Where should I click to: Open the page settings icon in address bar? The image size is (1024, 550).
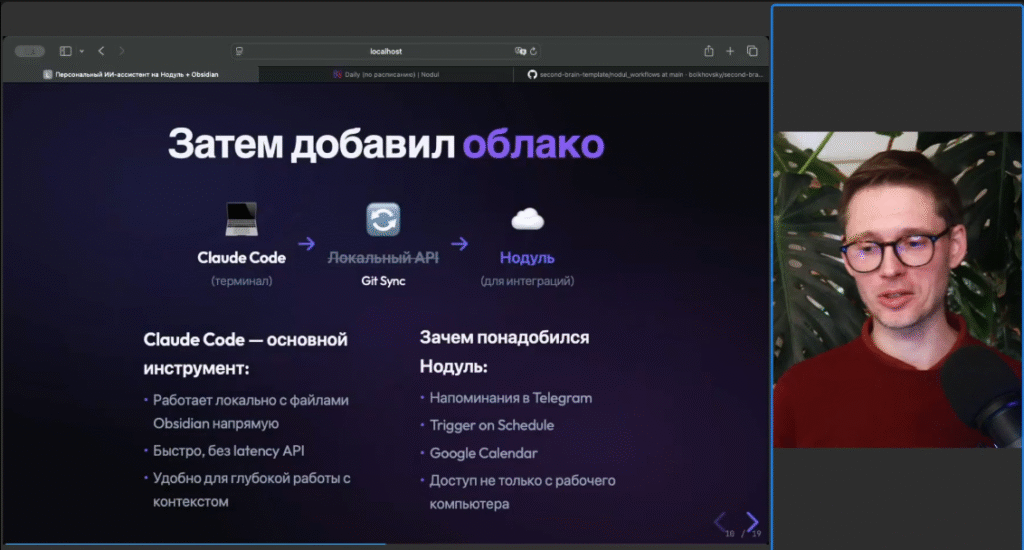(x=240, y=51)
